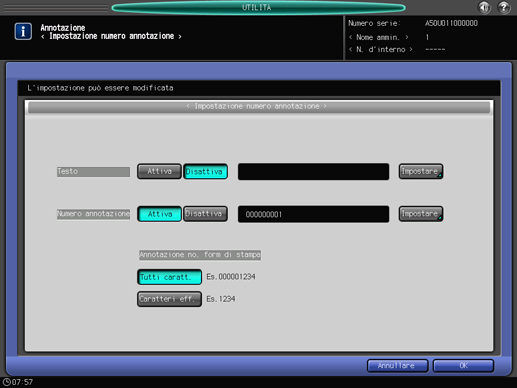Image resolution: width=517 pixels, height=388 pixels.
Task: Click the clock icon beside 07:57
Action: pos(6,382)
